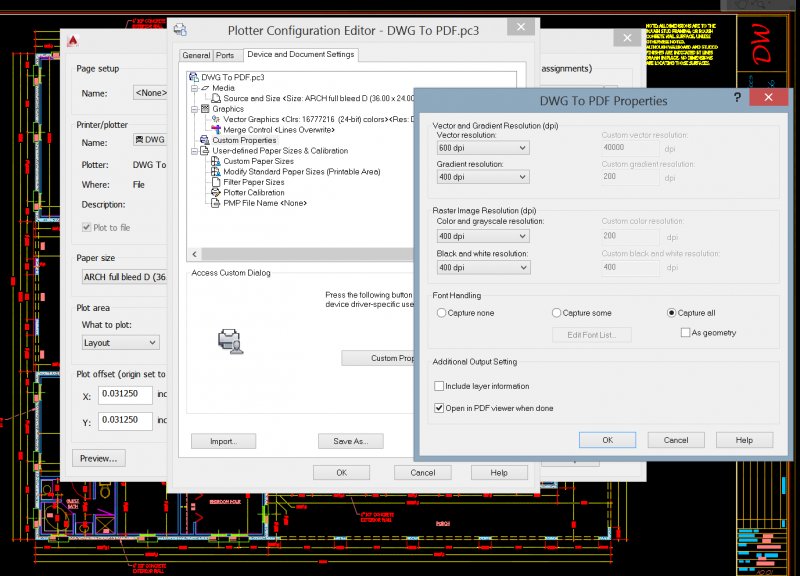The height and width of the screenshot is (576, 800).
Task: Click the DWG To PDF.pc3 root tree icon
Action: pyautogui.click(x=194, y=77)
